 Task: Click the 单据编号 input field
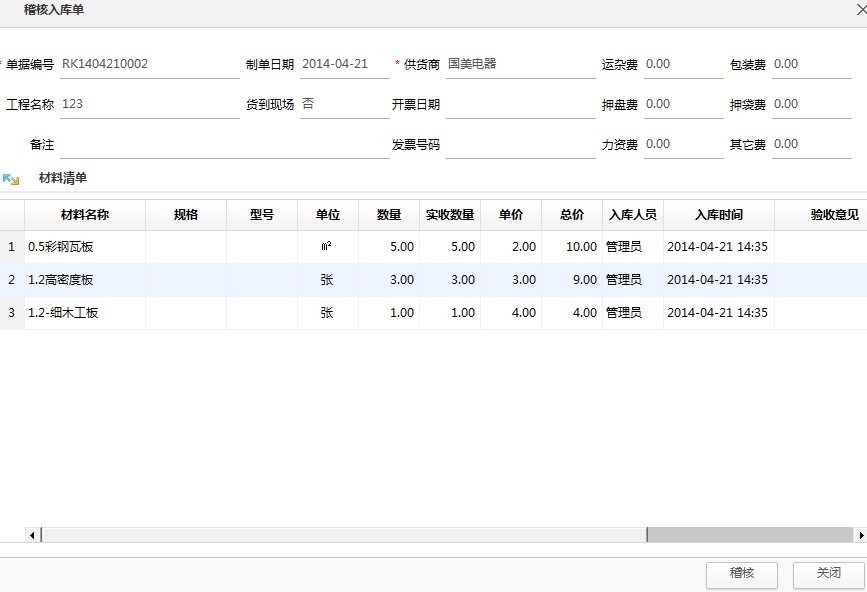[x=149, y=64]
